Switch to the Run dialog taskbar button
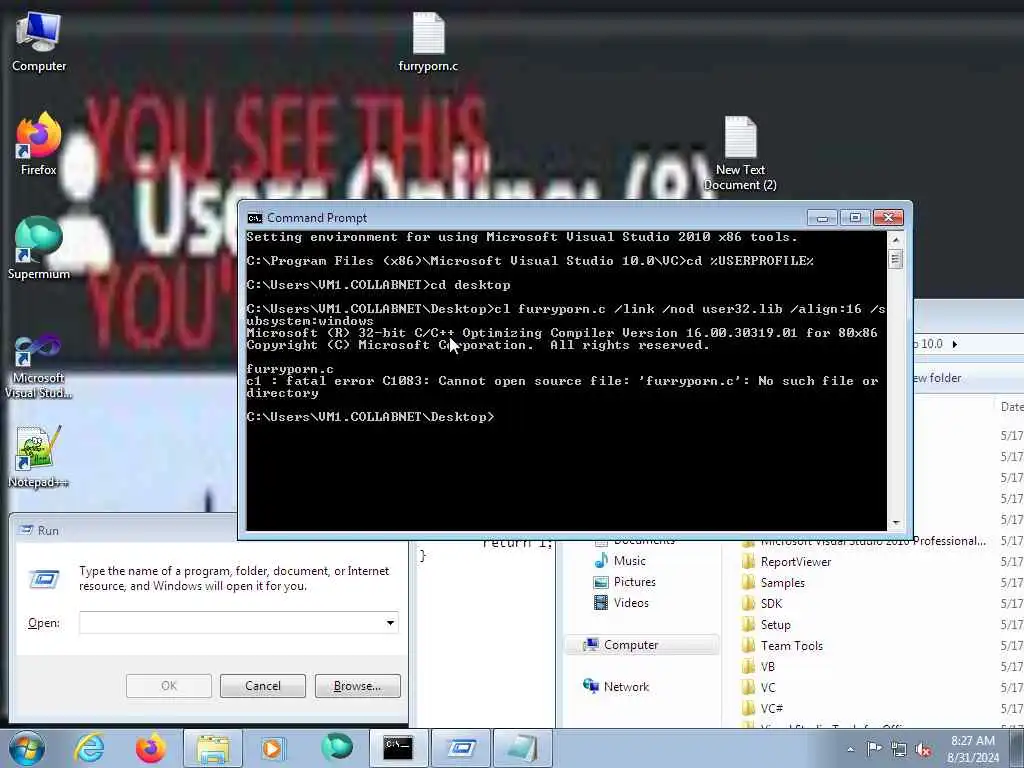Viewport: 1024px width, 768px height. pos(460,748)
